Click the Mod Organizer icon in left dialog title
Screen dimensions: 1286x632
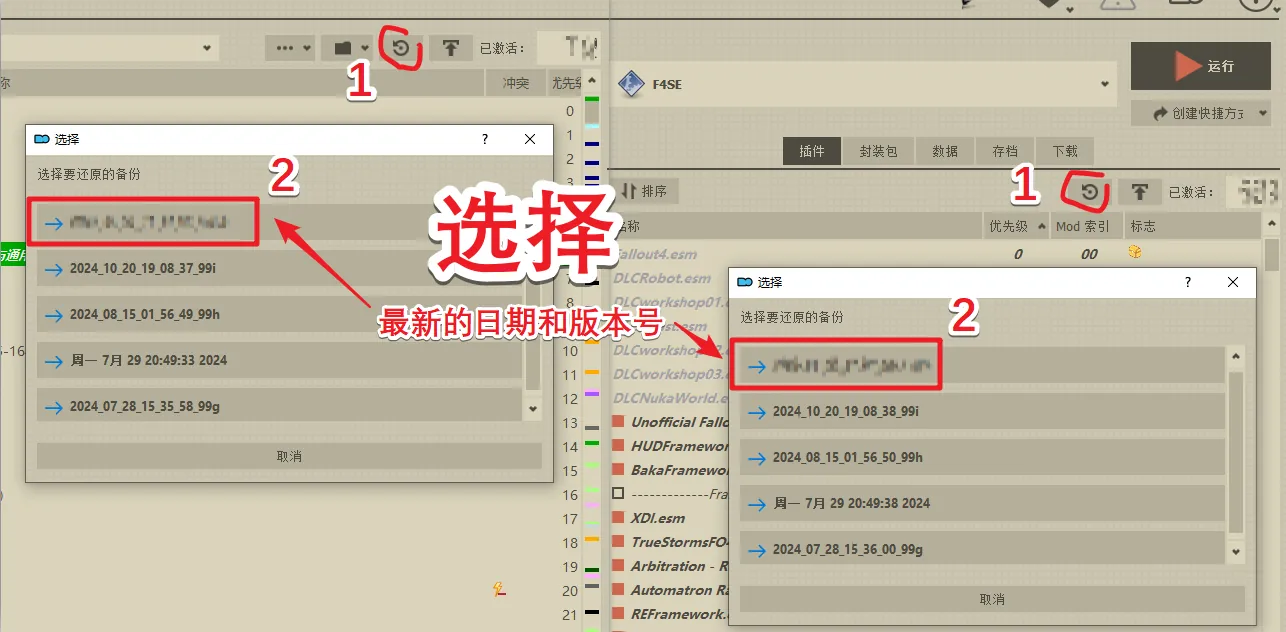click(42, 139)
